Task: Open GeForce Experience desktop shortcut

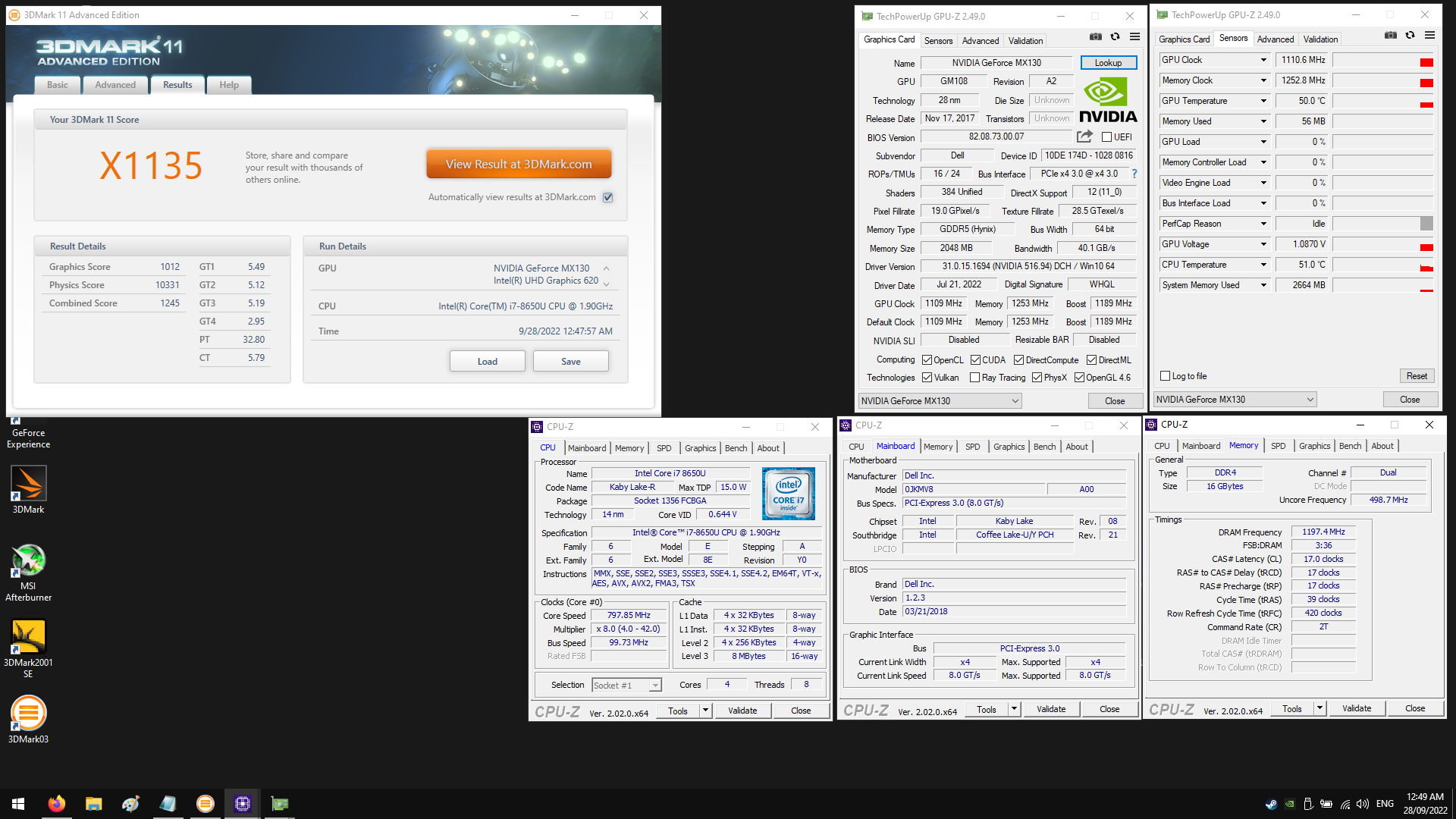Action: [28, 434]
